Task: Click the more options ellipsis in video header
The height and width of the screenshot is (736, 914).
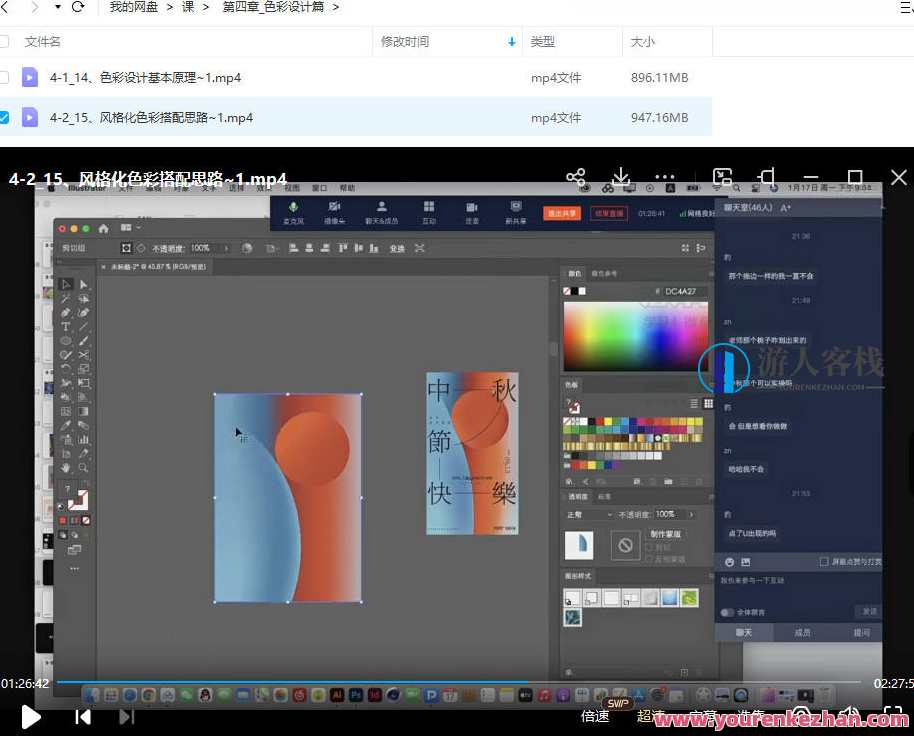Action: 665,178
